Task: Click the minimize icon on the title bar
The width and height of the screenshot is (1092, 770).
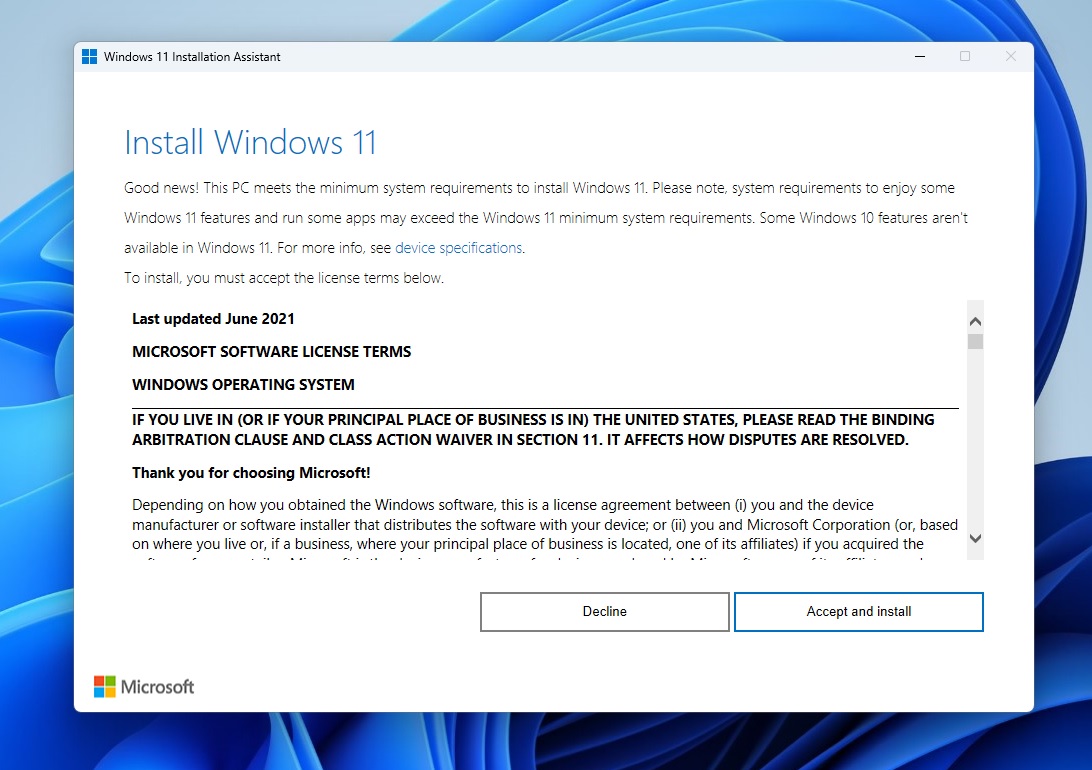Action: tap(919, 57)
